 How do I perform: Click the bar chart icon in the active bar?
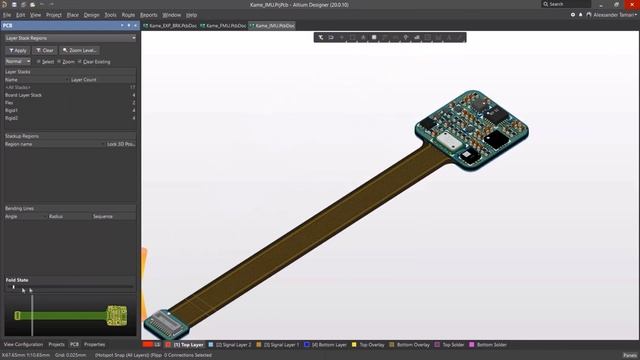tap(417, 38)
